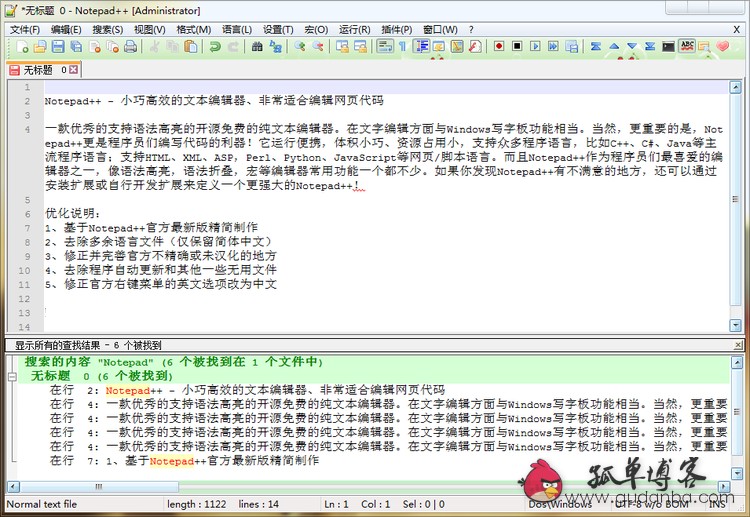Open Find with the binoculars icon
The width and height of the screenshot is (750, 517).
(257, 46)
